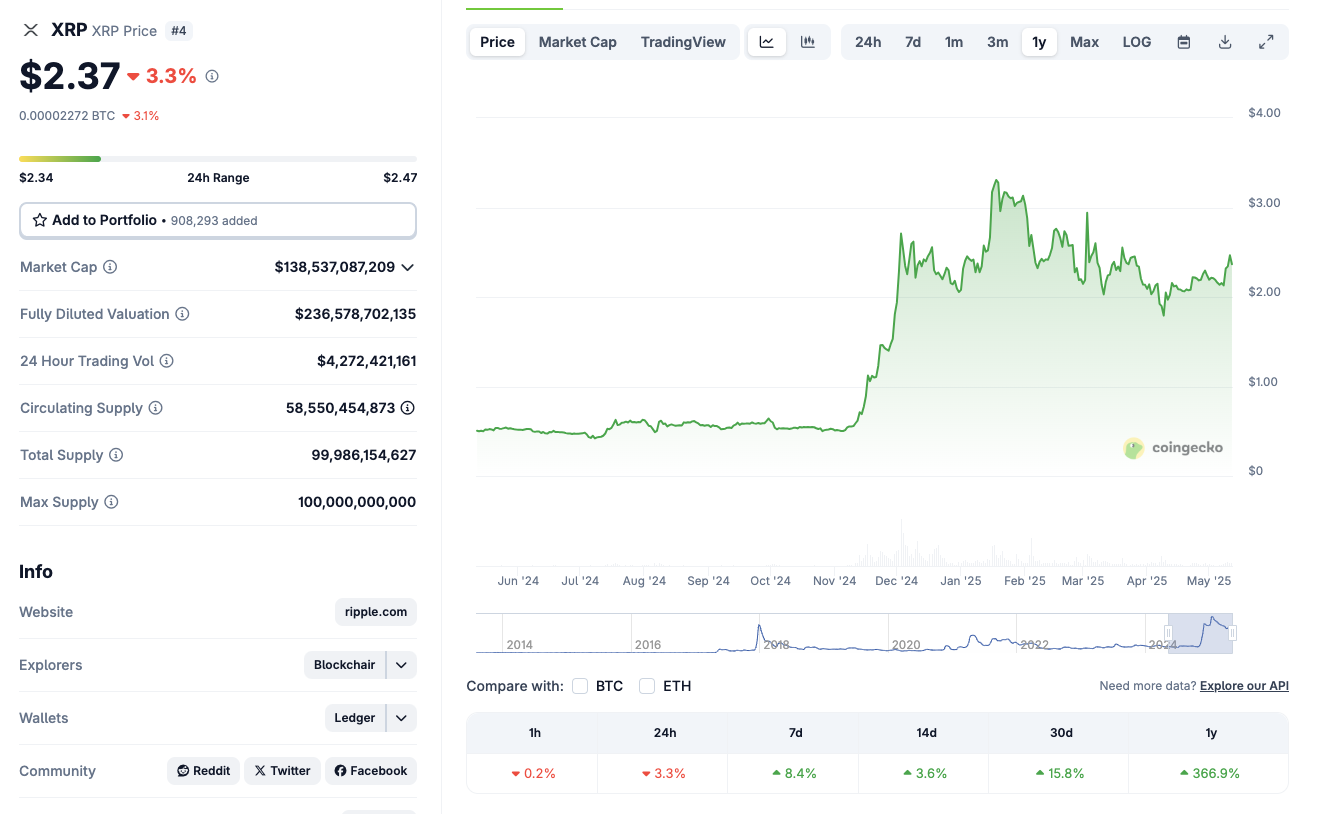
Task: Open the ripple.com website link
Action: [x=376, y=612]
